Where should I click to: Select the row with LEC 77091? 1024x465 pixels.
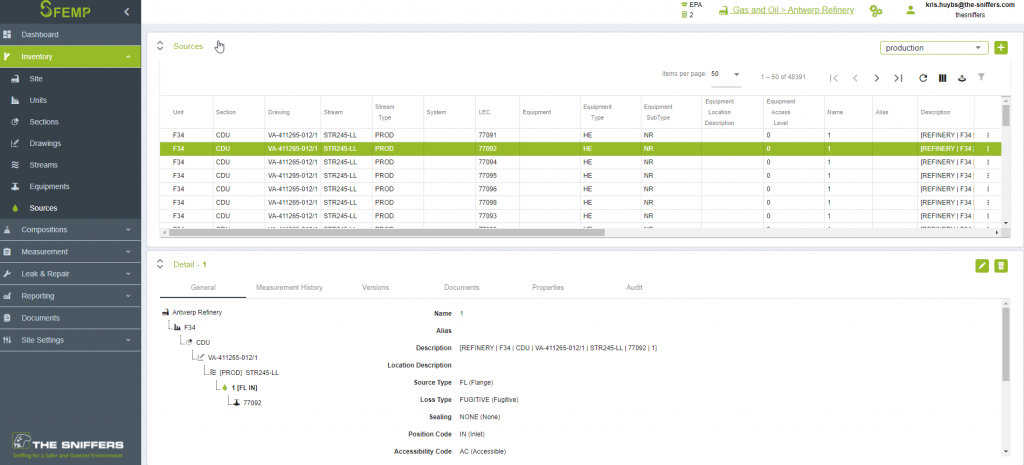point(580,135)
